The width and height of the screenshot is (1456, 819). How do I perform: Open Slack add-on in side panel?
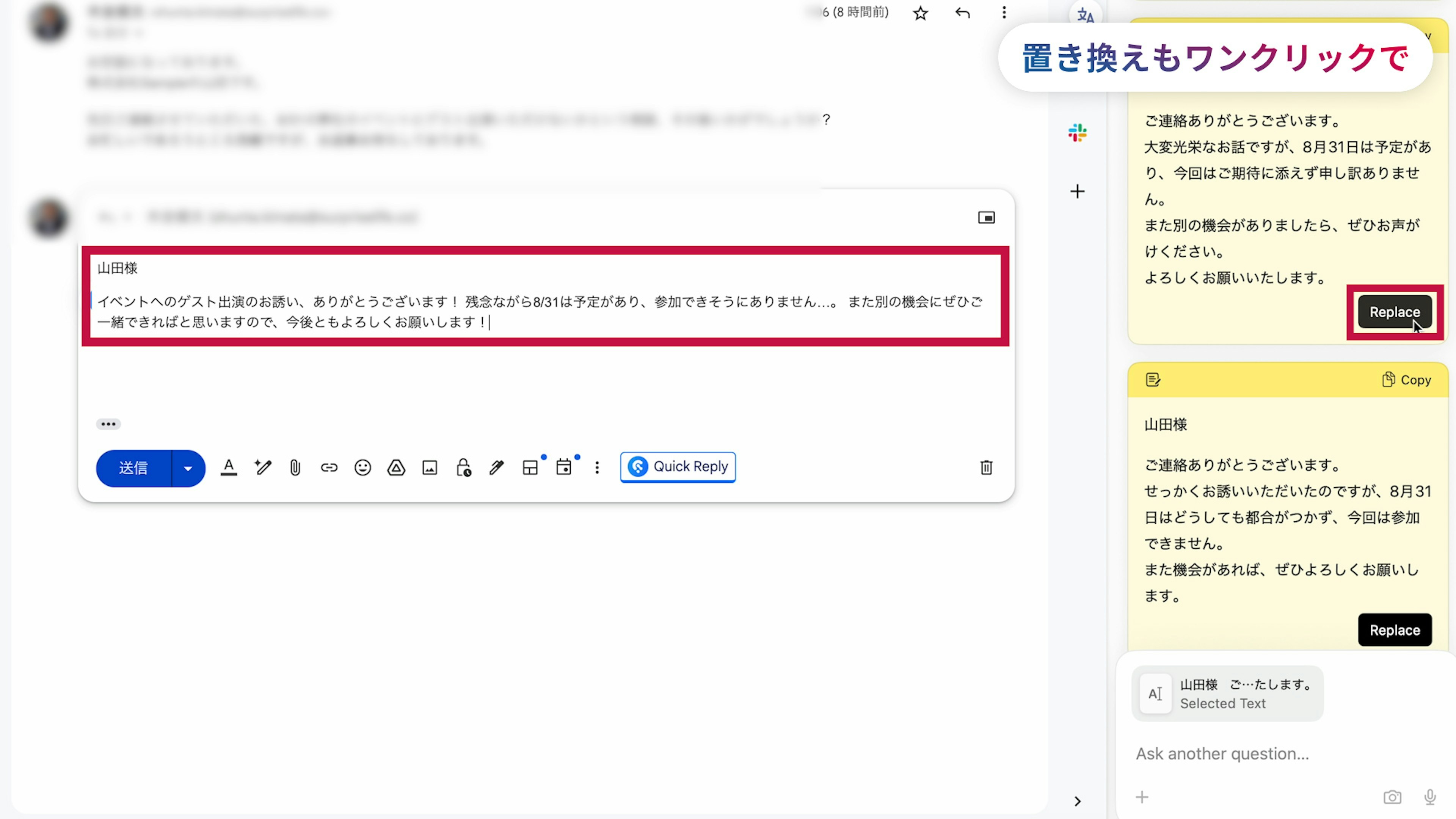(1077, 133)
